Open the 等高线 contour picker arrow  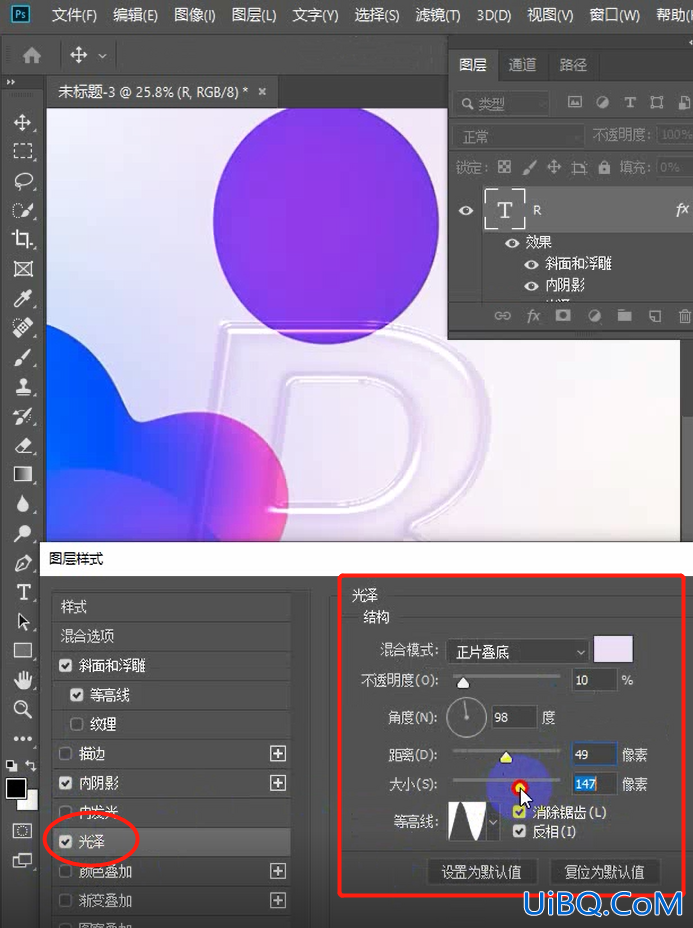pos(493,821)
